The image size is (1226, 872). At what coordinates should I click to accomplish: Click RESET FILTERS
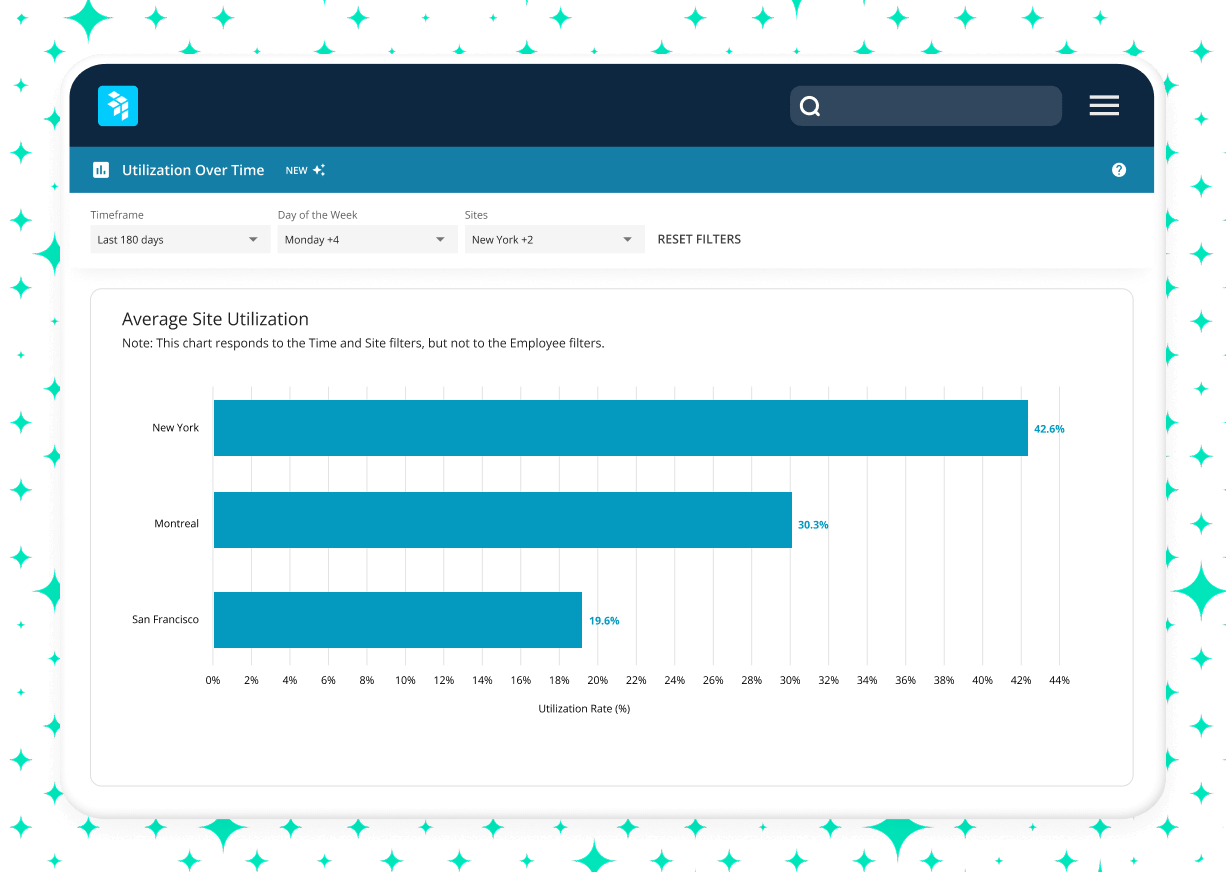point(699,240)
